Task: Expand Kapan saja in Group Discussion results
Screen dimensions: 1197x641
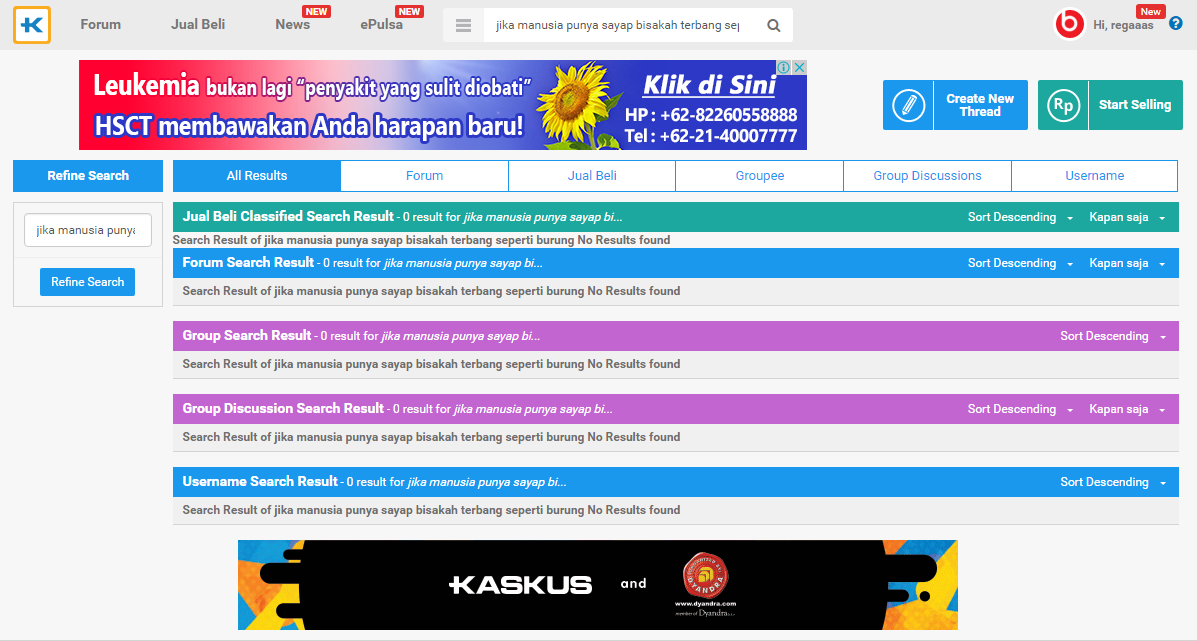Action: tap(1127, 410)
